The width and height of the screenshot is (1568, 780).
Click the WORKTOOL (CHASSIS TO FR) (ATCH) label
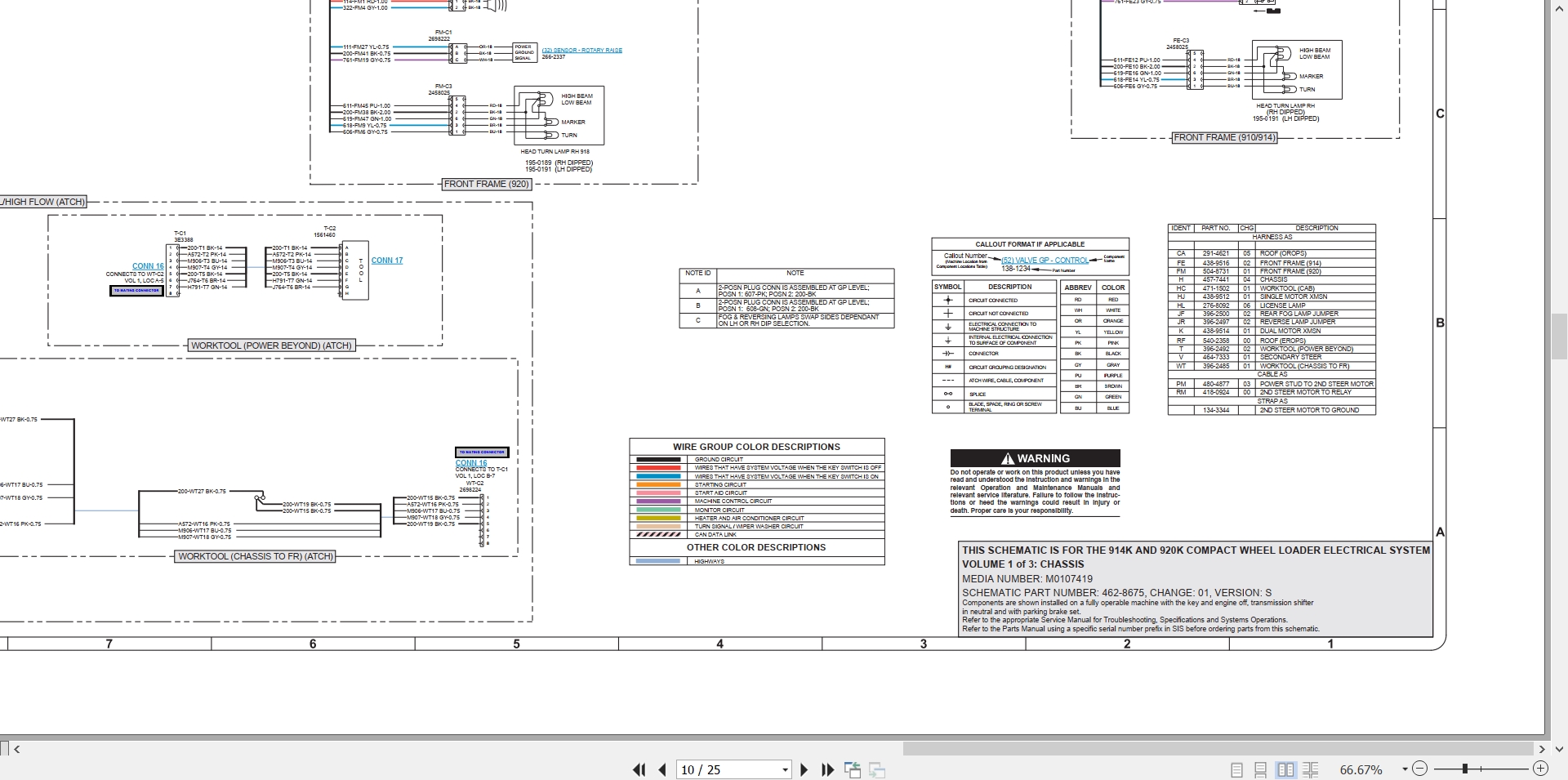(x=256, y=556)
